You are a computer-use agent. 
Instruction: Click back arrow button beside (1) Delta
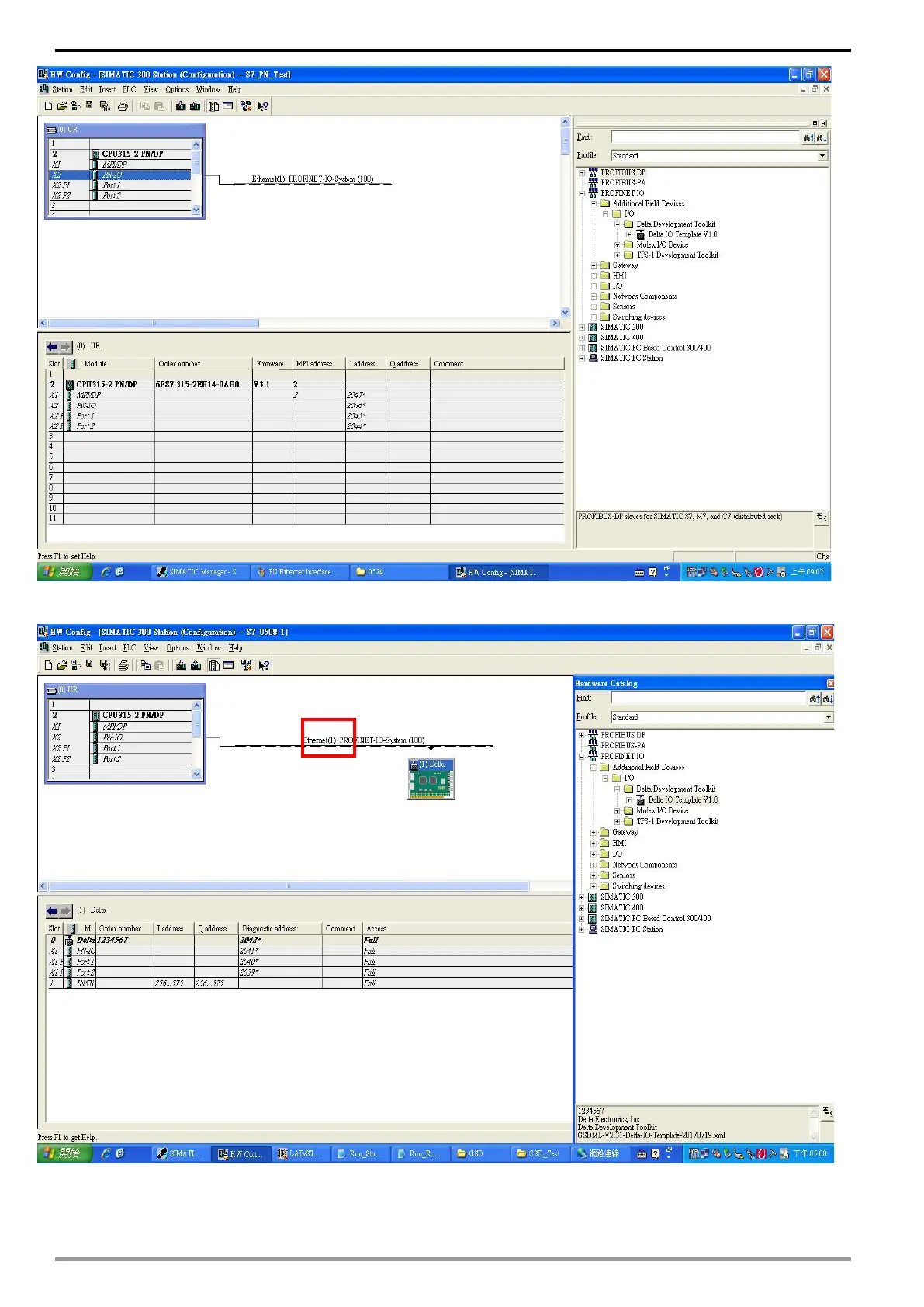click(x=52, y=910)
